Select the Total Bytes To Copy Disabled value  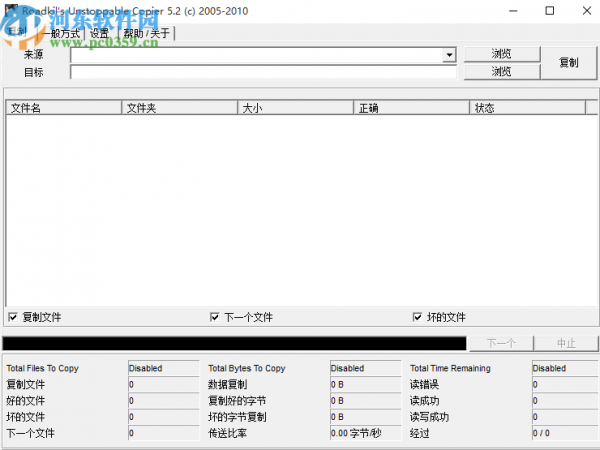(365, 368)
